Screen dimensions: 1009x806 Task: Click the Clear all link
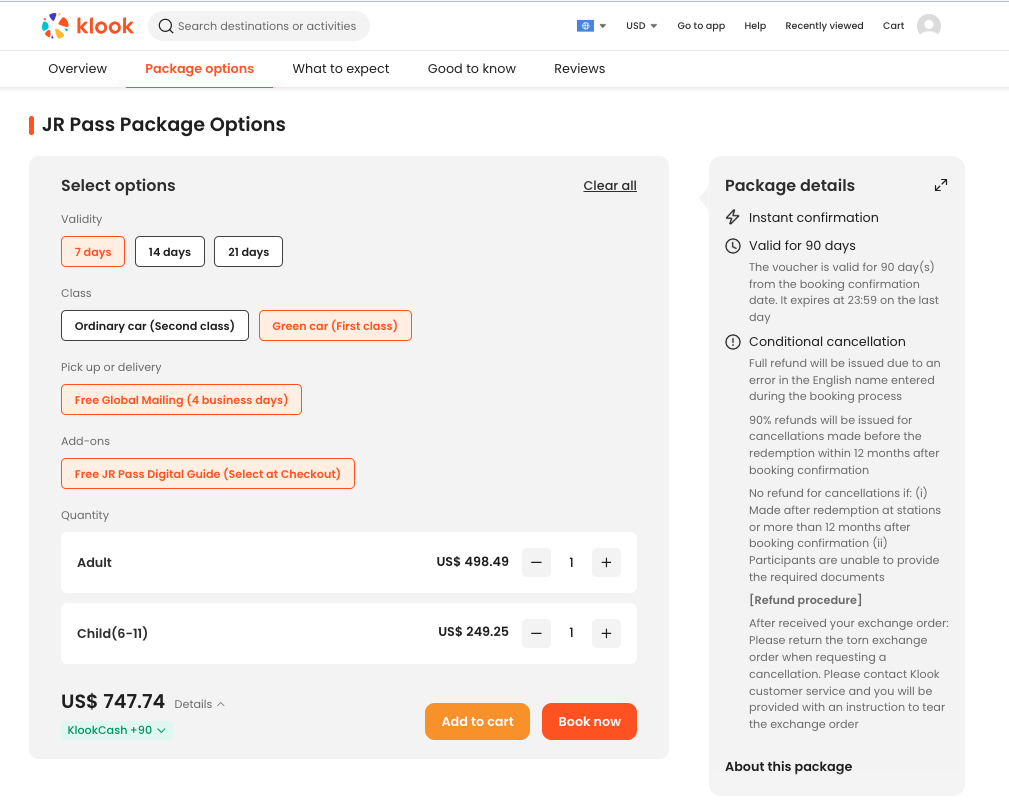tap(610, 186)
